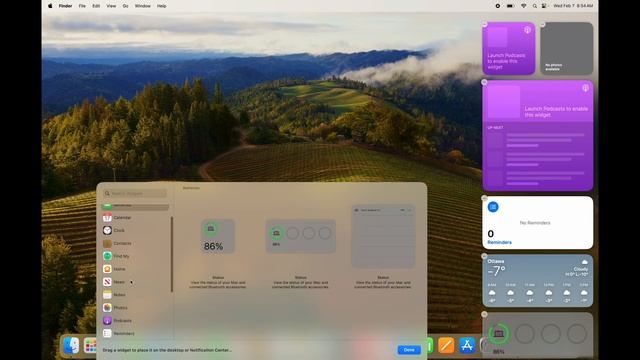Select Notes in the widget app list
This screenshot has width=640, height=360.
pos(135,295)
